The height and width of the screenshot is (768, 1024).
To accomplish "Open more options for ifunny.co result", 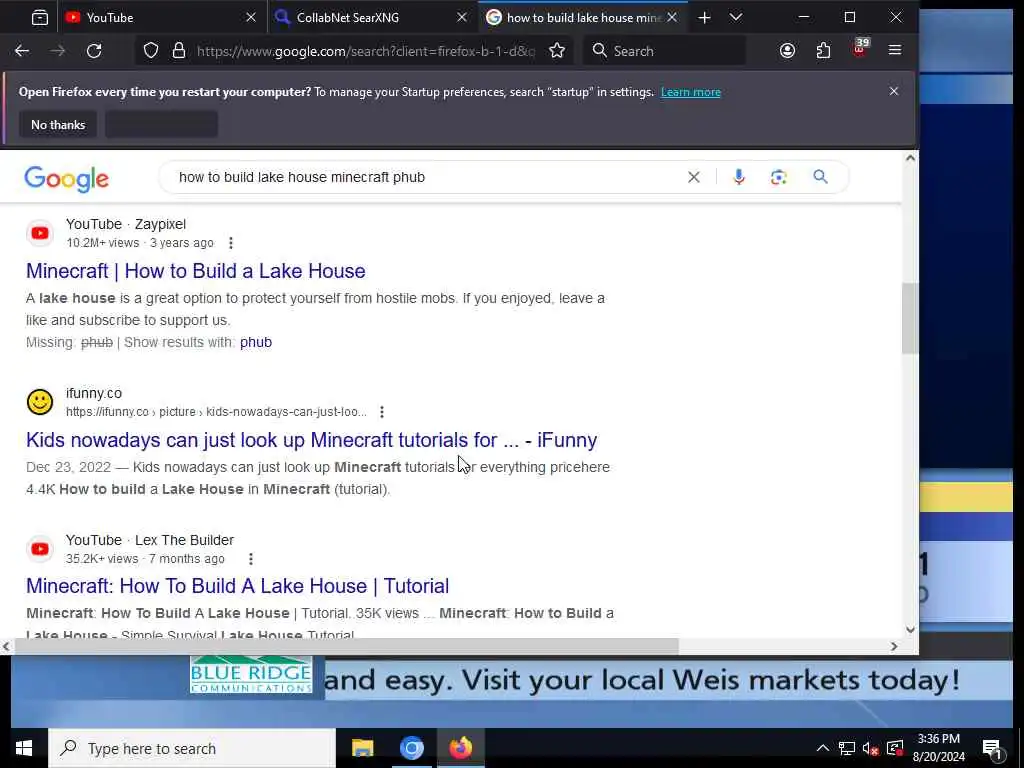I will click(x=382, y=412).
